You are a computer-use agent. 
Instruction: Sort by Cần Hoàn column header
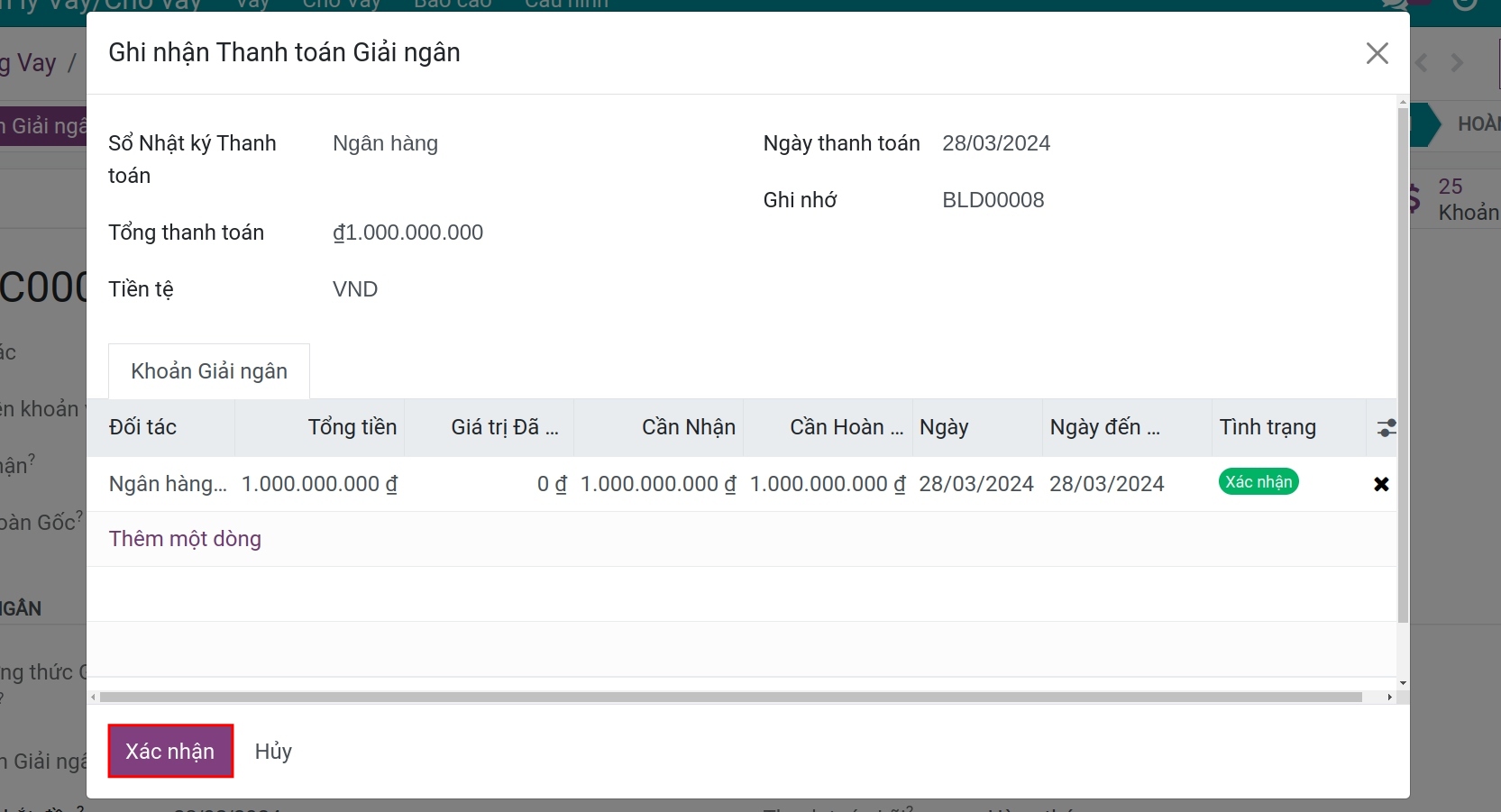(828, 427)
